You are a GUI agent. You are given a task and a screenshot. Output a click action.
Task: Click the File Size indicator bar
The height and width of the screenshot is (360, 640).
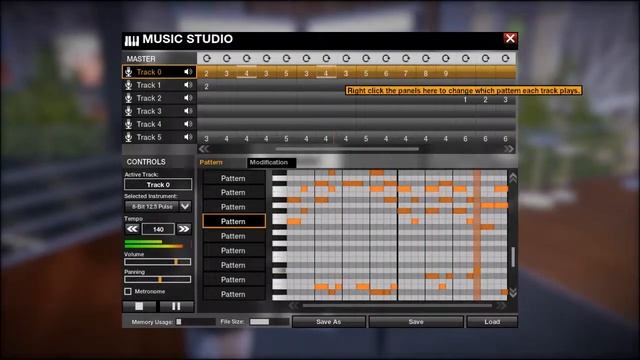[269, 322]
